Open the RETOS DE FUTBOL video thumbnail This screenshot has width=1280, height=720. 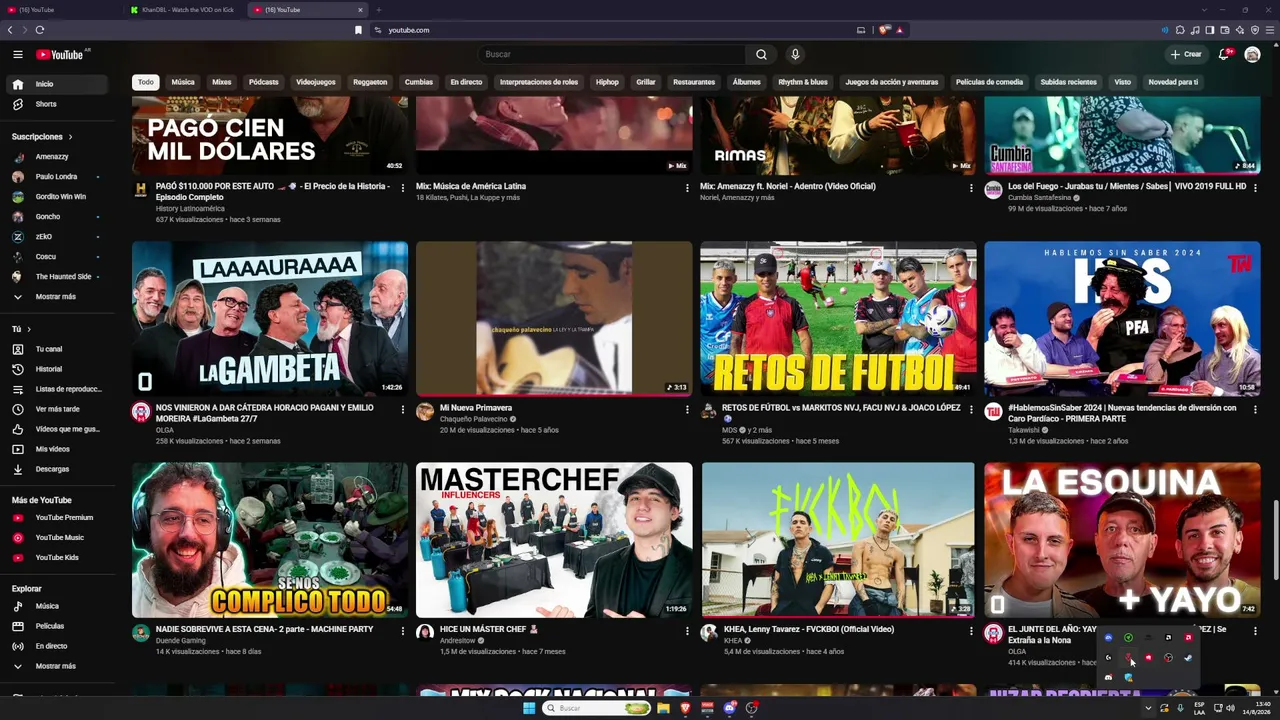pos(838,318)
